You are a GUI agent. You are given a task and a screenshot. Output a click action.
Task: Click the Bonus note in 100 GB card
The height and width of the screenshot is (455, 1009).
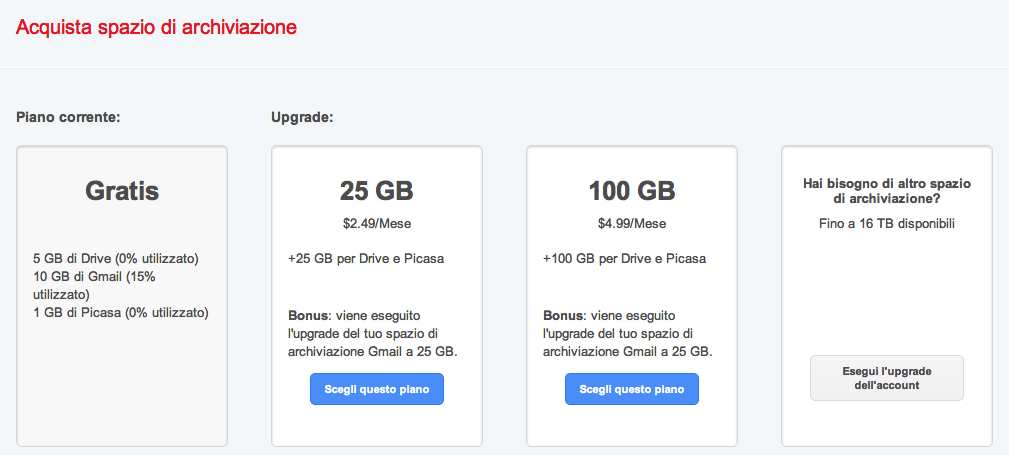click(x=628, y=332)
